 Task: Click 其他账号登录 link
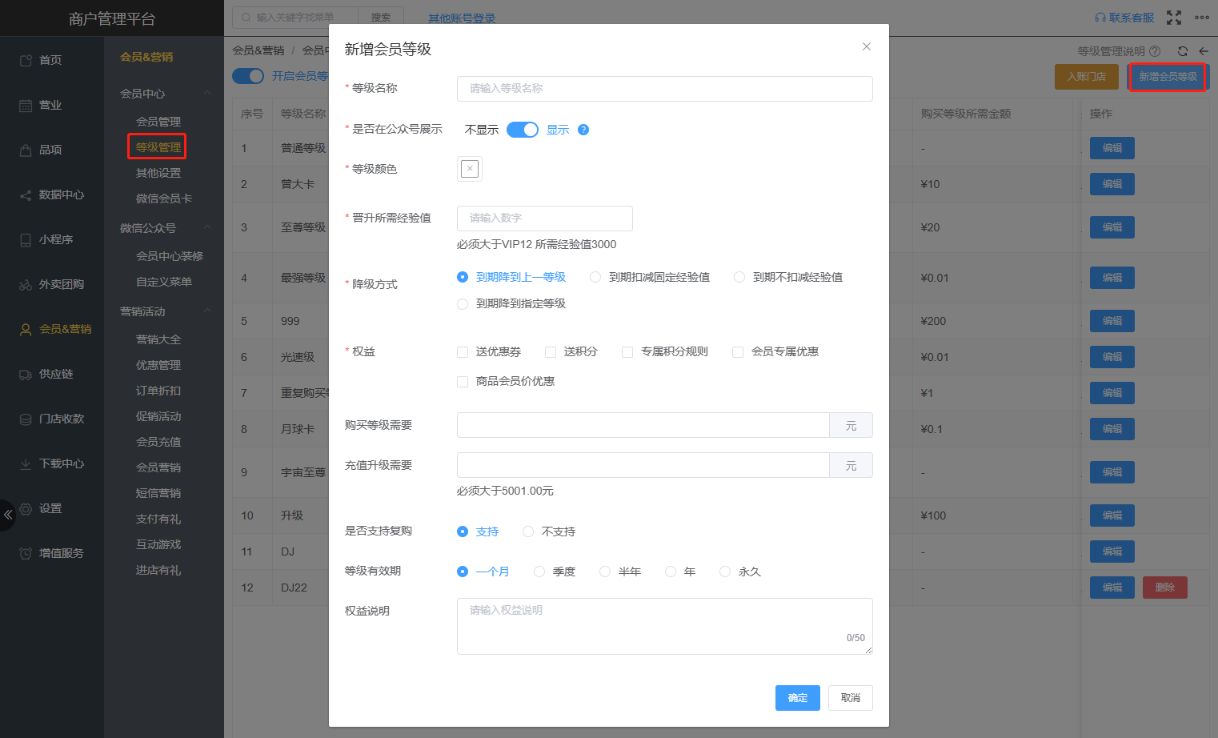(461, 18)
